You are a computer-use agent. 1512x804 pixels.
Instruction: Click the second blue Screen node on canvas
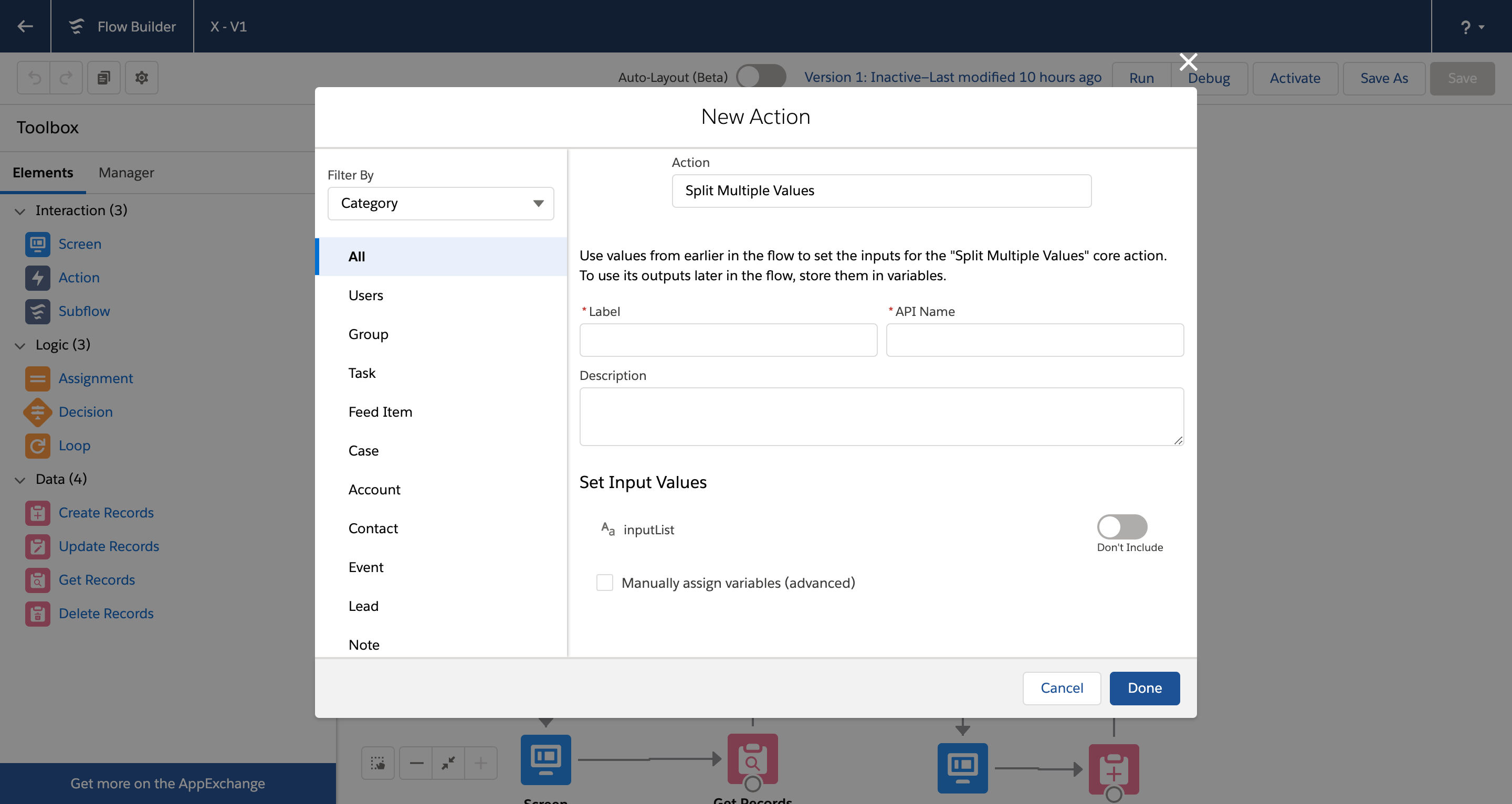tap(962, 768)
